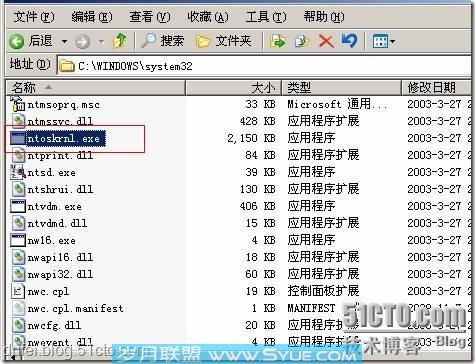Sort by the 修改日期 column header

pos(437,88)
